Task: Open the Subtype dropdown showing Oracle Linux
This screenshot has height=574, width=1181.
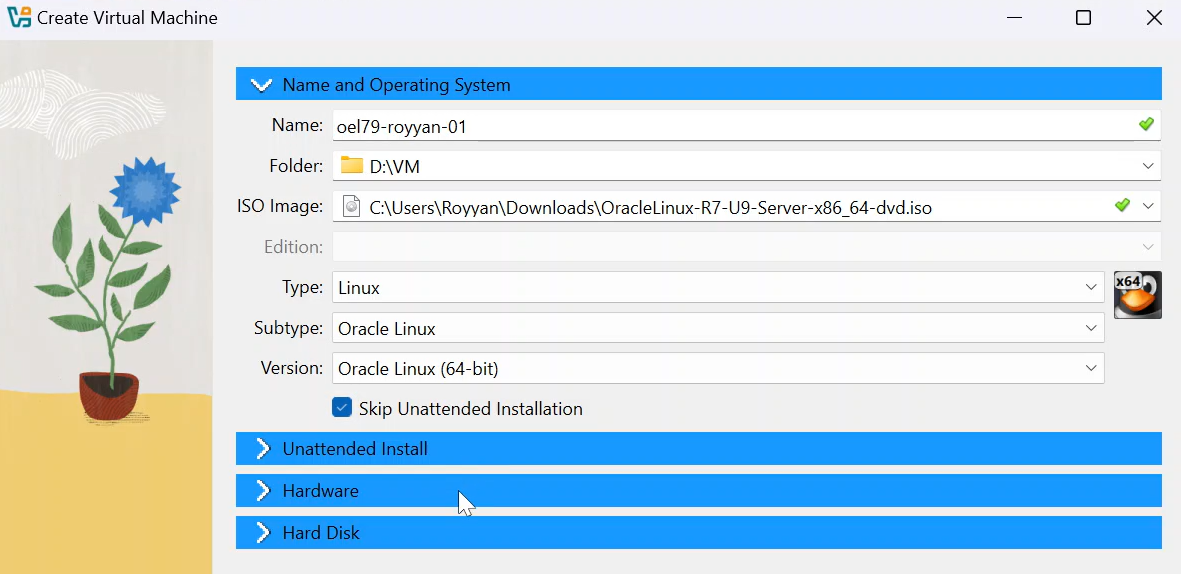Action: point(1091,329)
